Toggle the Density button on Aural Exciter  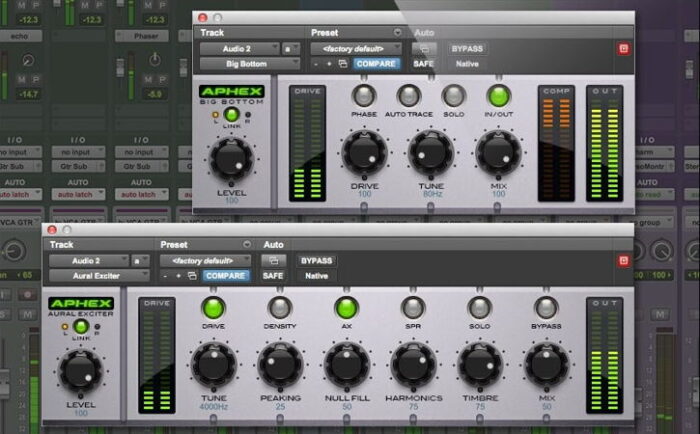point(279,307)
